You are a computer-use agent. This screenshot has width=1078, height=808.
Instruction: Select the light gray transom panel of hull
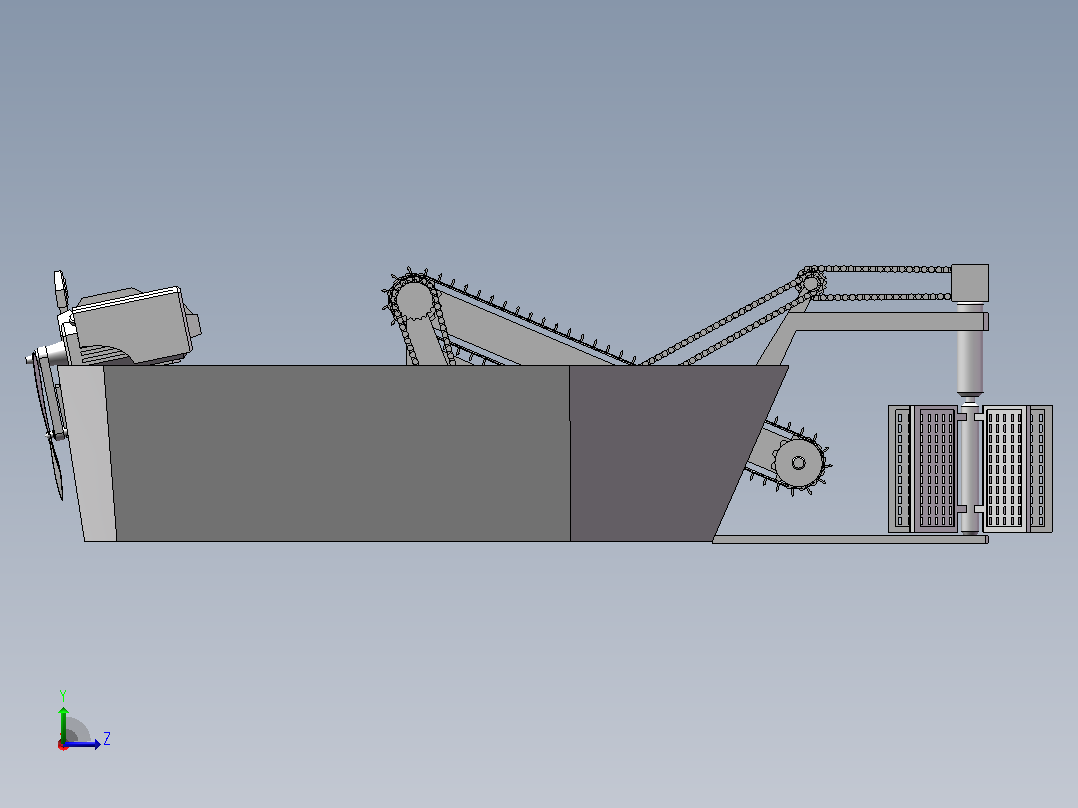(x=88, y=454)
